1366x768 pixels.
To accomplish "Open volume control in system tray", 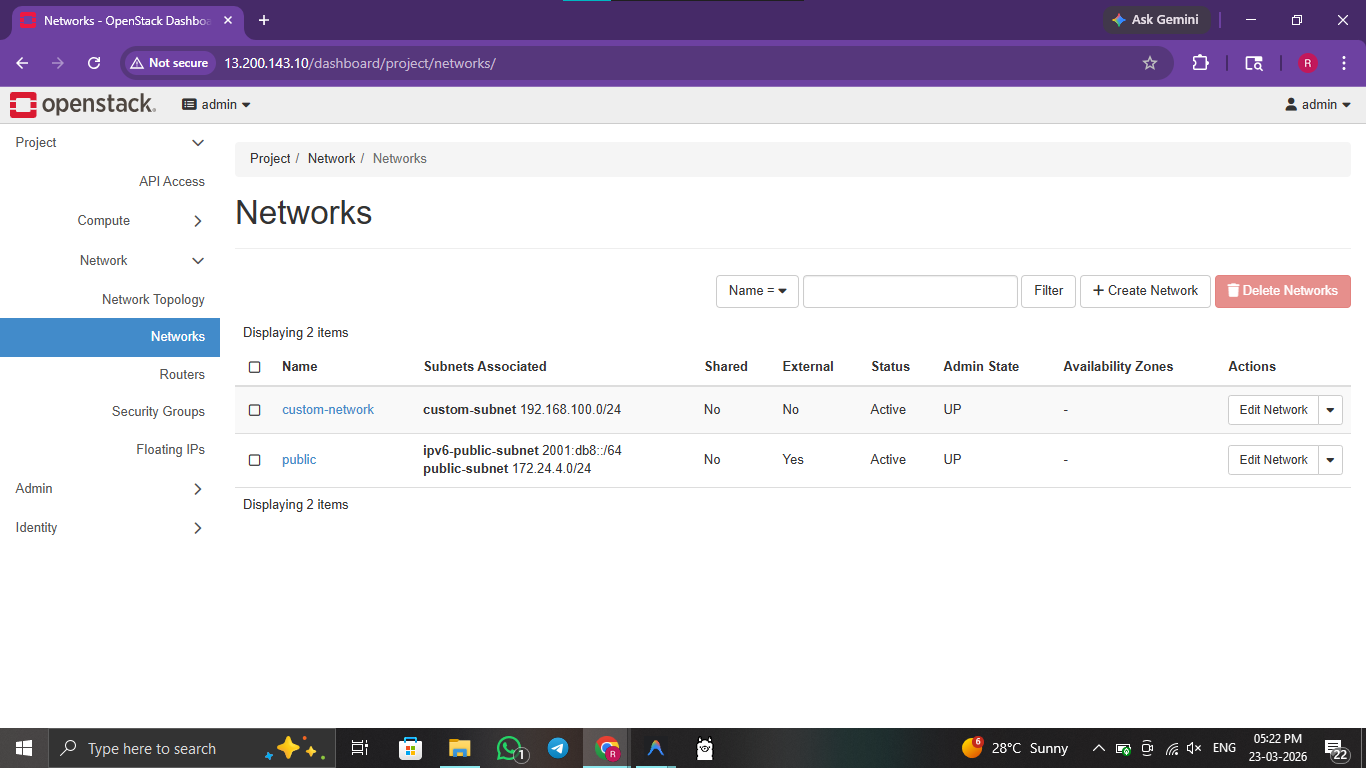I will (1194, 748).
